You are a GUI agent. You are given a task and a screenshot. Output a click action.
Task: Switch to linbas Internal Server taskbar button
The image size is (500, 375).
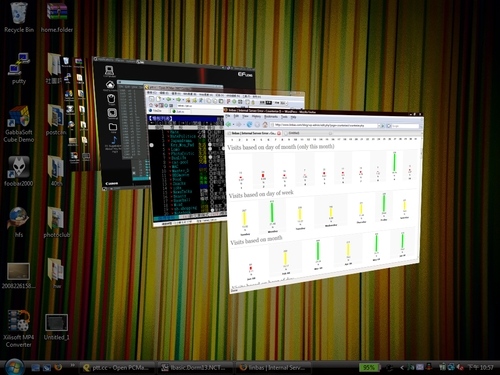coord(273,368)
